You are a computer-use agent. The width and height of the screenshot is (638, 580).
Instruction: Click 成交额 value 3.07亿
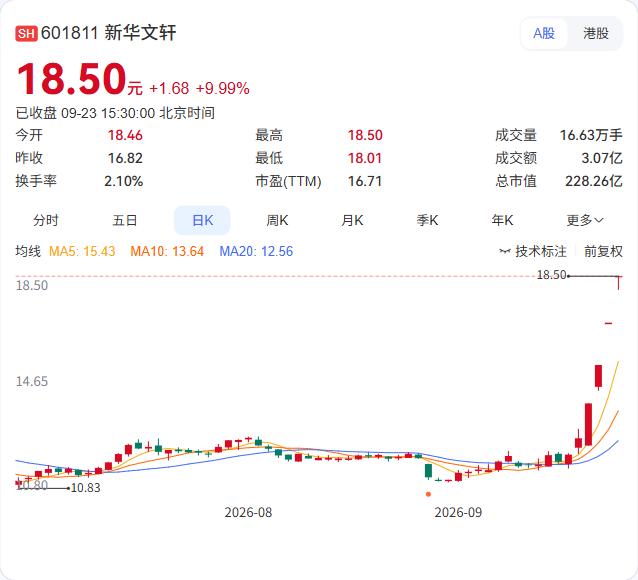602,158
